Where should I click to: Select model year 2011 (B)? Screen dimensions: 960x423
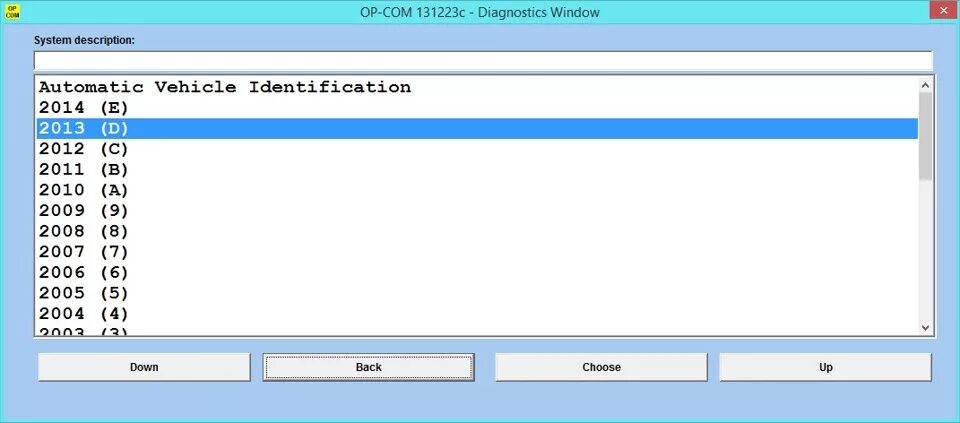[477, 170]
